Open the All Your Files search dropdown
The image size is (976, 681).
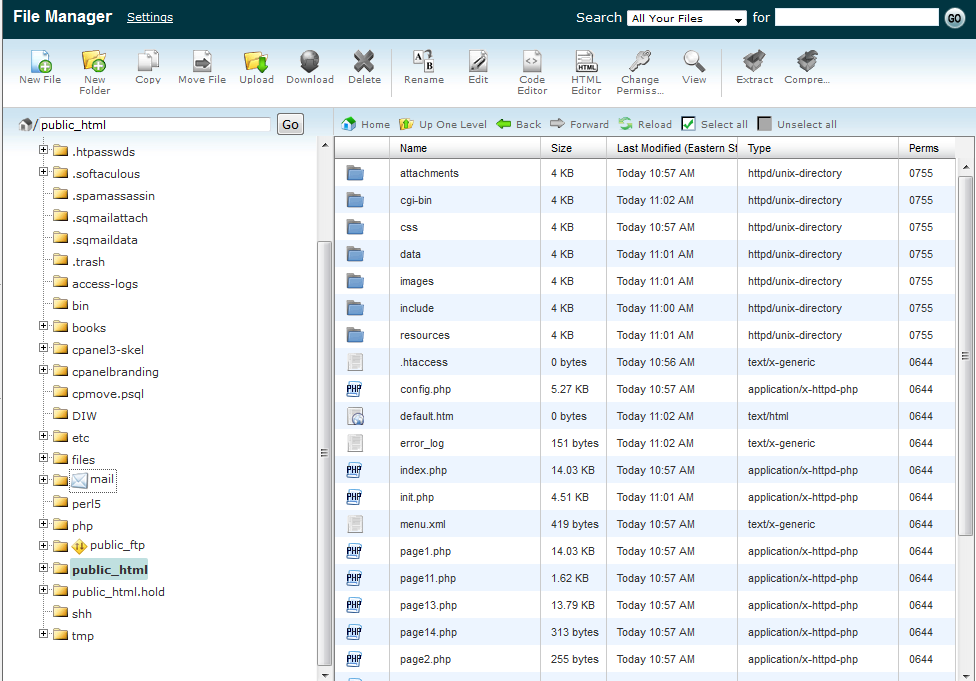point(687,18)
